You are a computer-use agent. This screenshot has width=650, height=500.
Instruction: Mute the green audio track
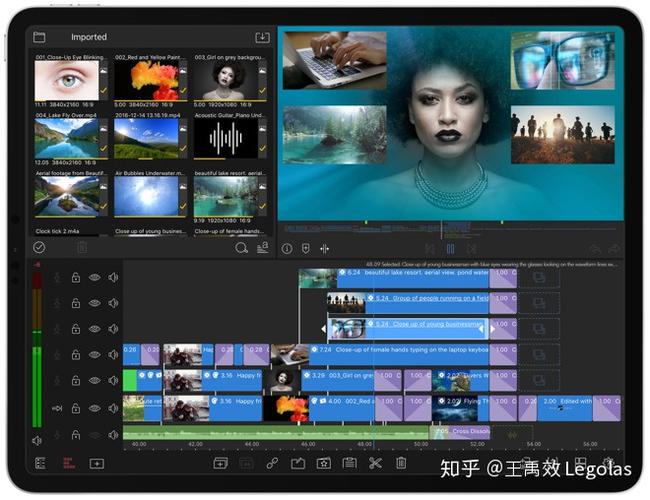[113, 434]
